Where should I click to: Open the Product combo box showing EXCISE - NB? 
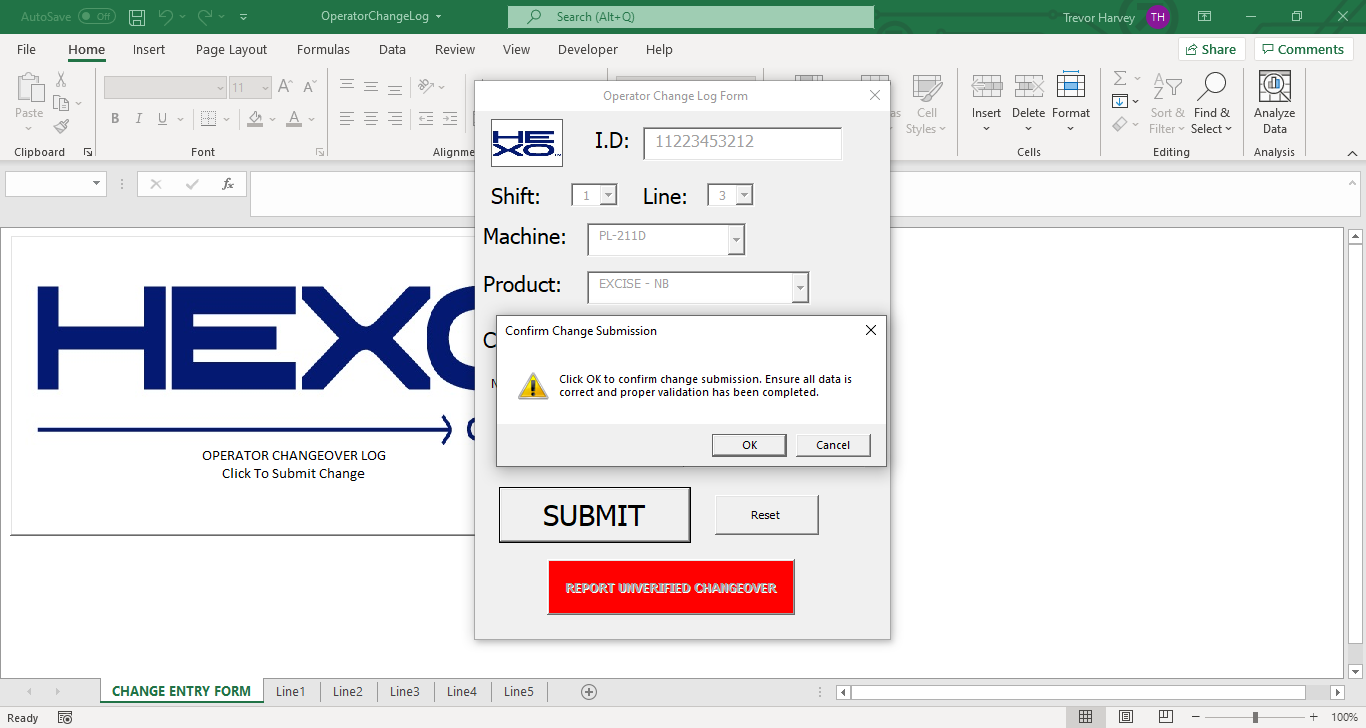[x=800, y=288]
